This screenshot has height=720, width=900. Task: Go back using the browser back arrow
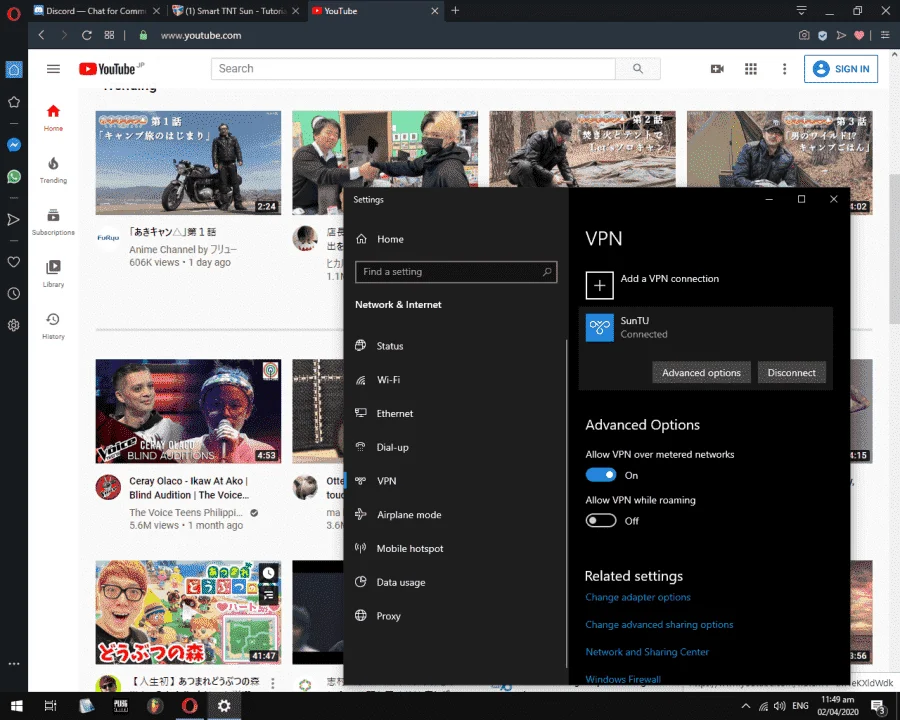tap(41, 35)
